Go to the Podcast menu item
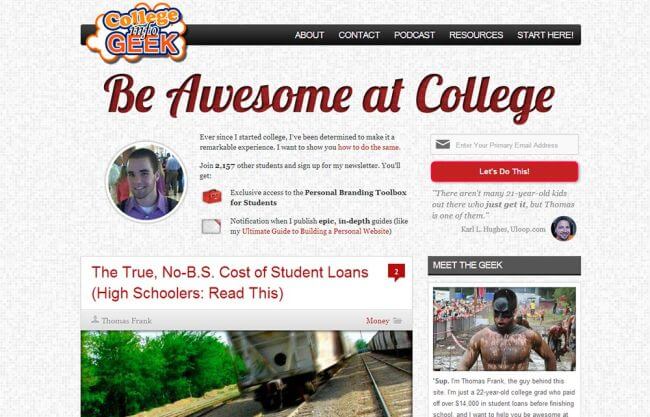 point(415,35)
